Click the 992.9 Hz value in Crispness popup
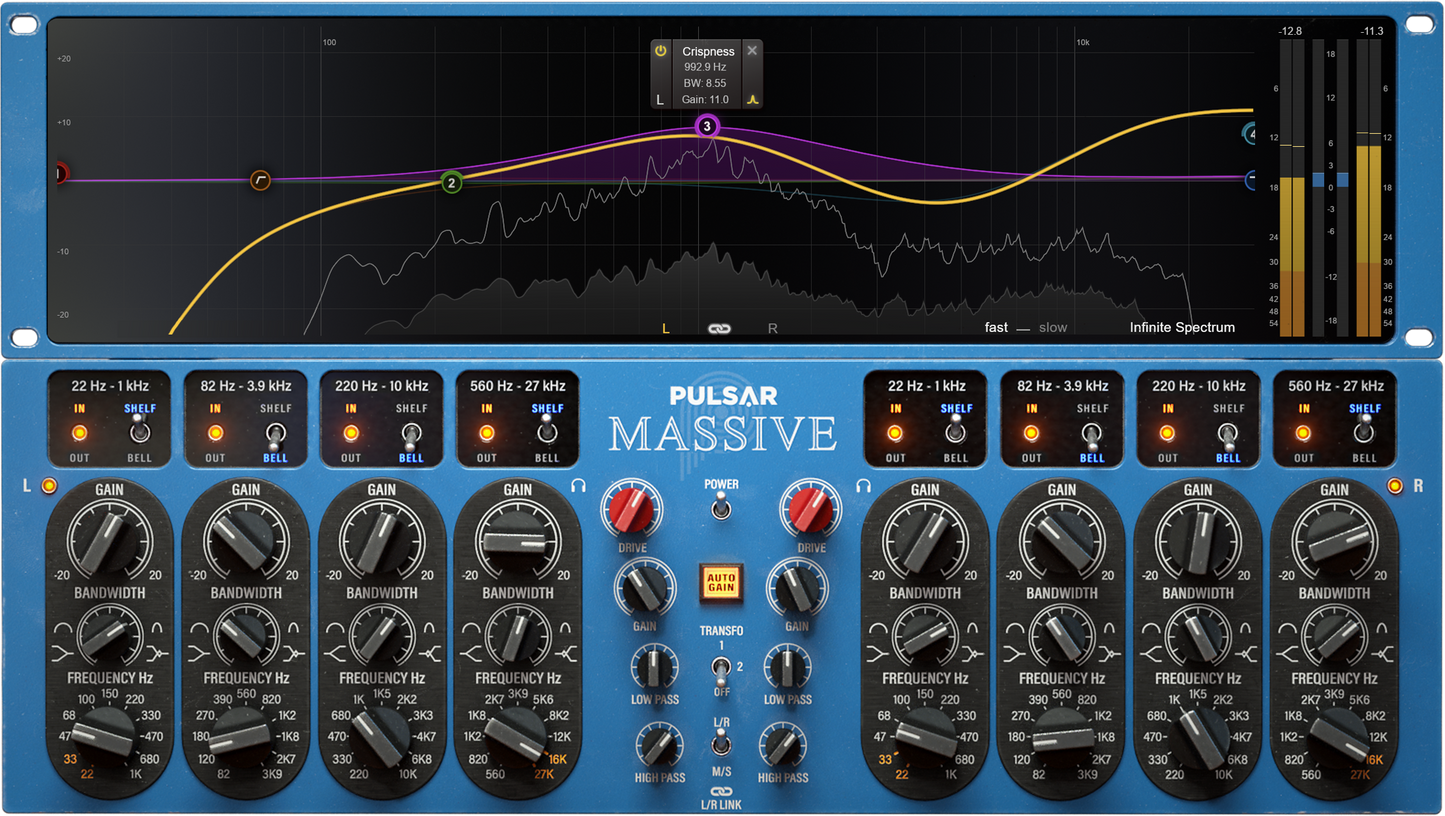 705,67
